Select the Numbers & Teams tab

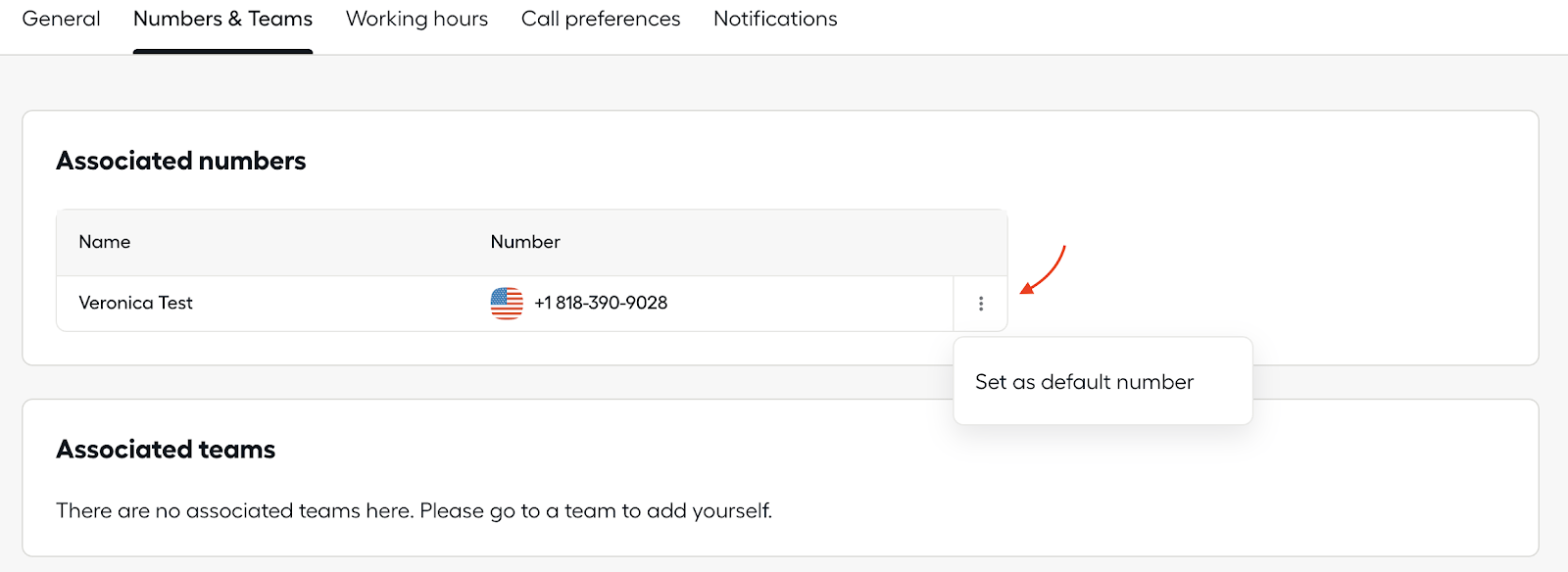(x=222, y=19)
